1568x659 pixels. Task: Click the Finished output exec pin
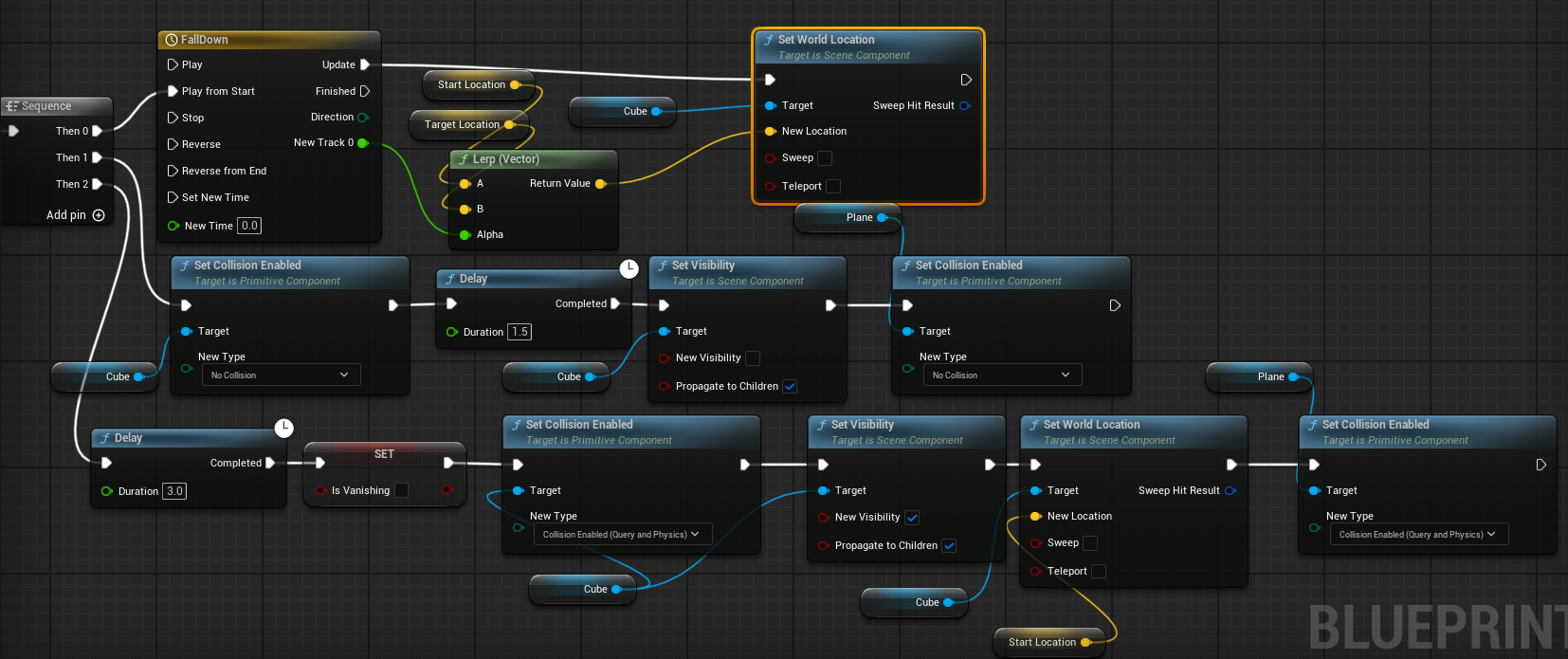(x=365, y=91)
